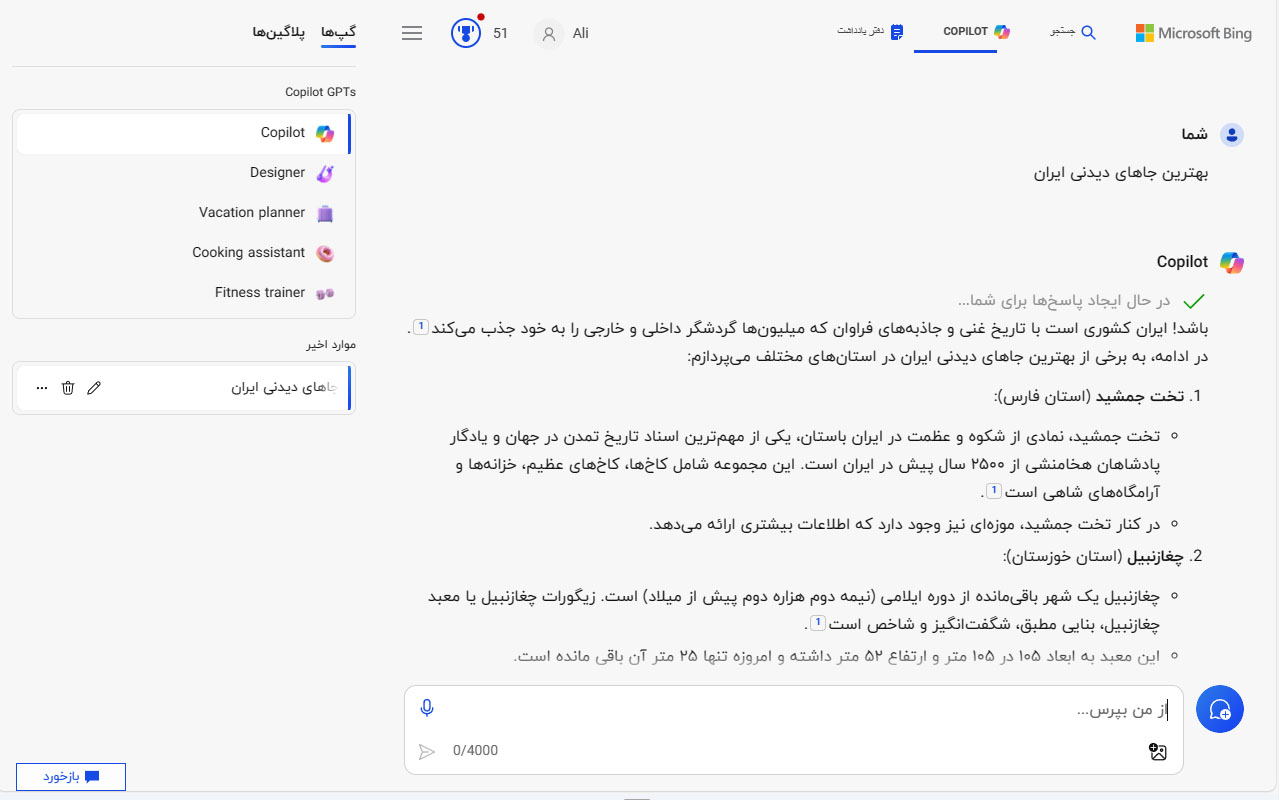The width and height of the screenshot is (1280, 800).
Task: Select the Cooking assistant GPT
Action: [248, 252]
